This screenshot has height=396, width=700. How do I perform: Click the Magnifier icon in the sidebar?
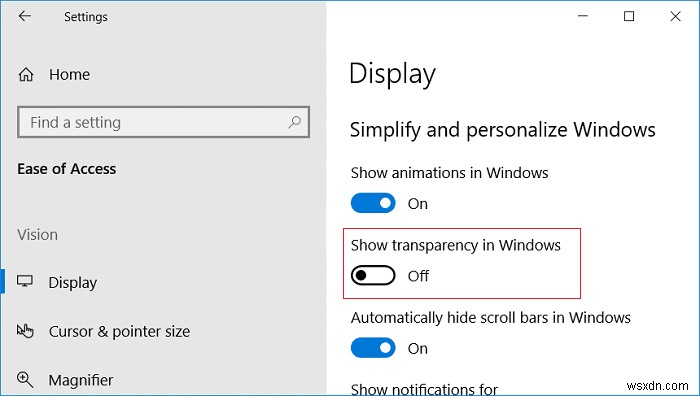tap(25, 379)
